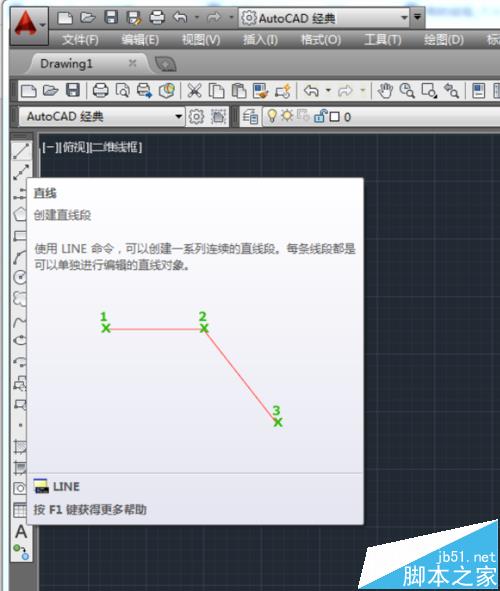Select the Zoom Previous tool
500x591 pixels.
451,91
